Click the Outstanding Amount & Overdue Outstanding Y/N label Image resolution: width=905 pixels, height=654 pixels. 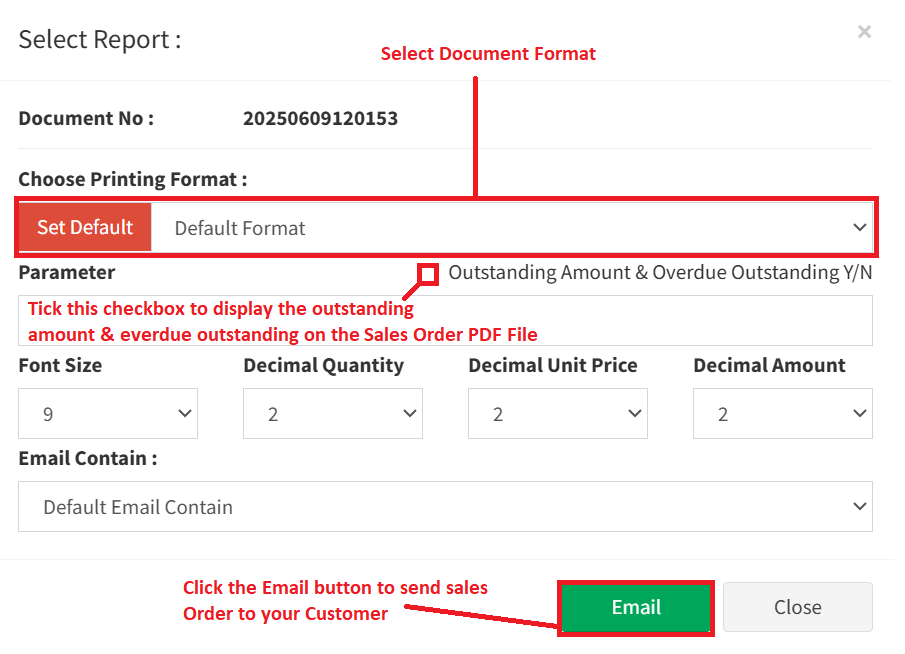(660, 272)
